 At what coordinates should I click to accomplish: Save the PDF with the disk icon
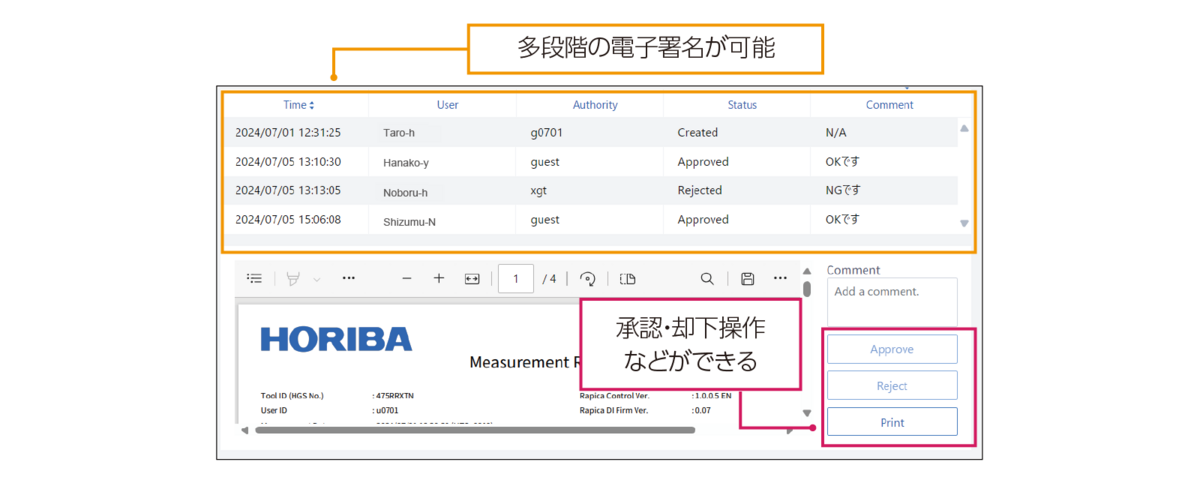747,279
